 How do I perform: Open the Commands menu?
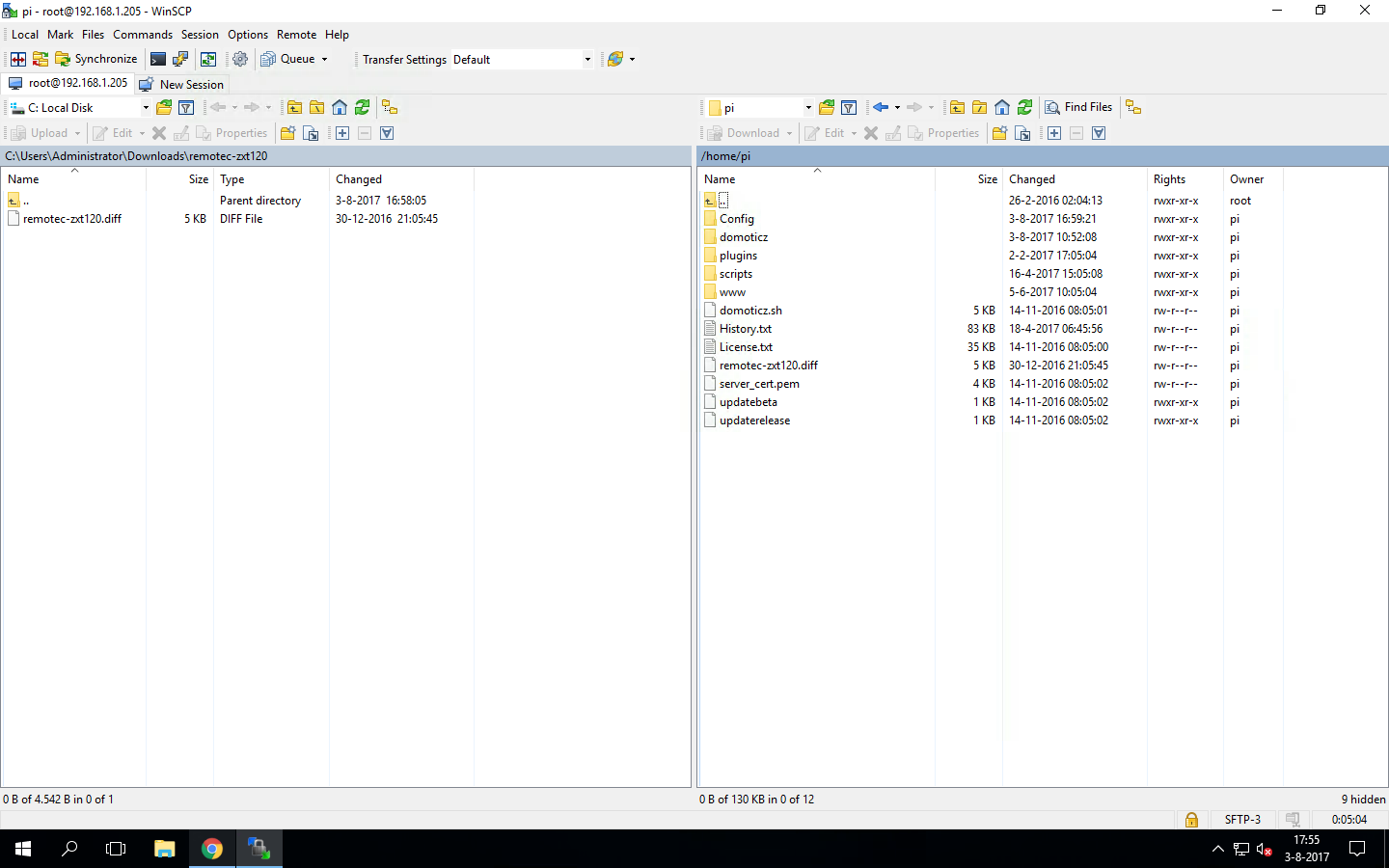pos(143,35)
